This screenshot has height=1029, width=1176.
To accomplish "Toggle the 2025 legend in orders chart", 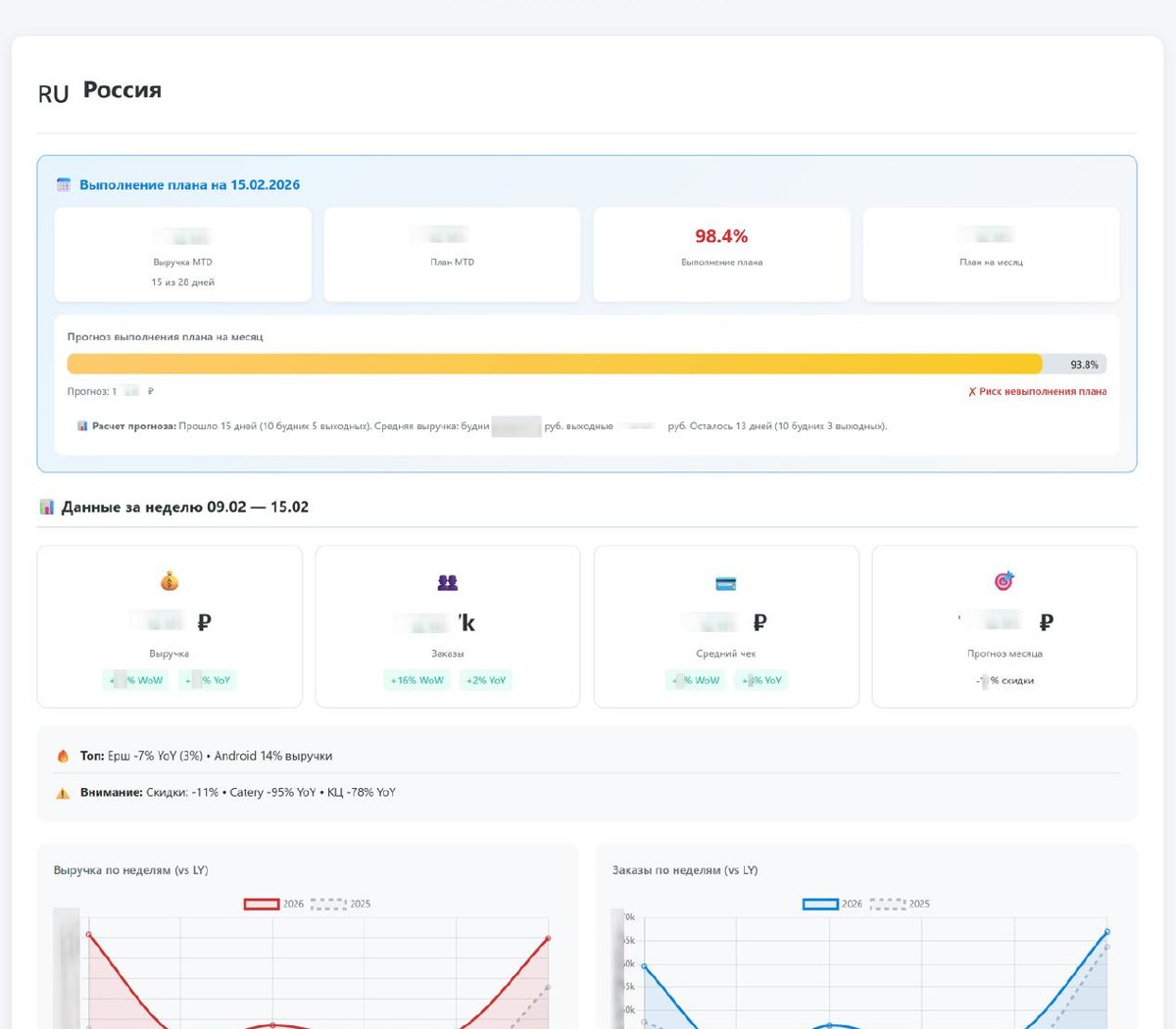I will click(x=899, y=904).
